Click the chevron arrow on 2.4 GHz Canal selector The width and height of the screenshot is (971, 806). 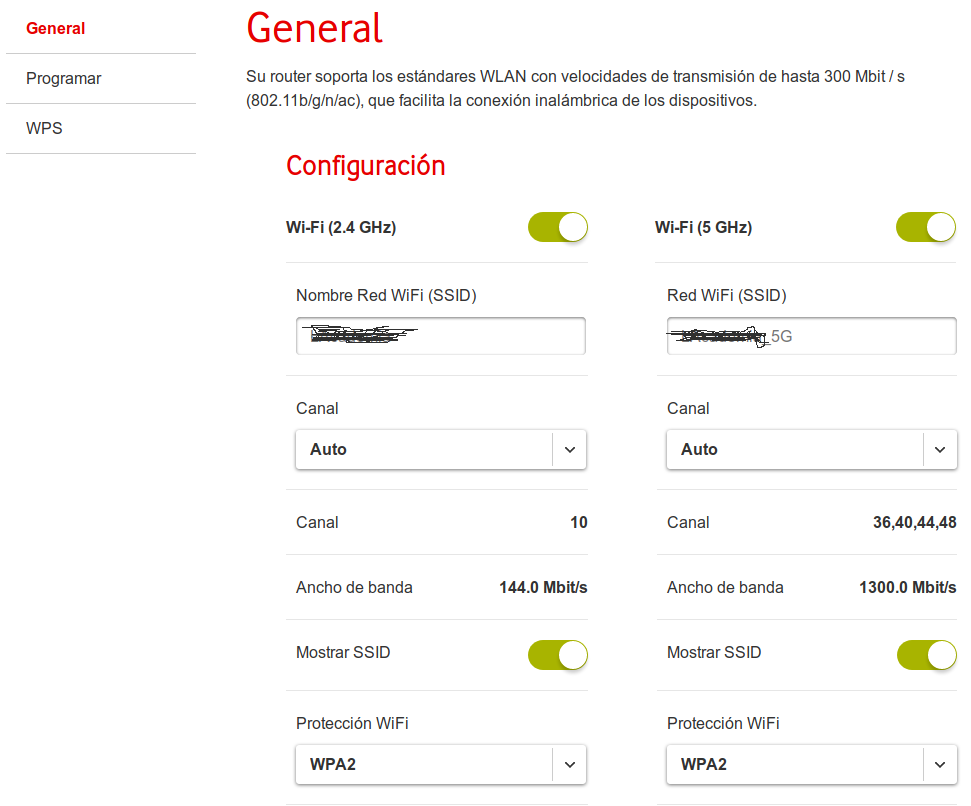tap(569, 450)
